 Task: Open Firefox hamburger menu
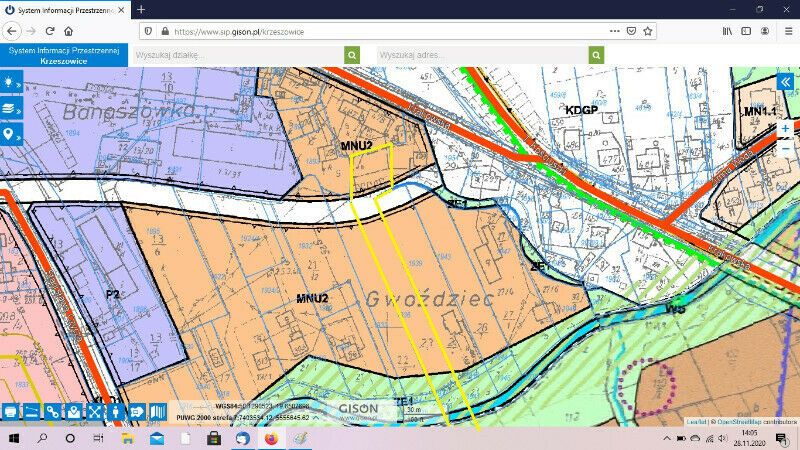[788, 31]
